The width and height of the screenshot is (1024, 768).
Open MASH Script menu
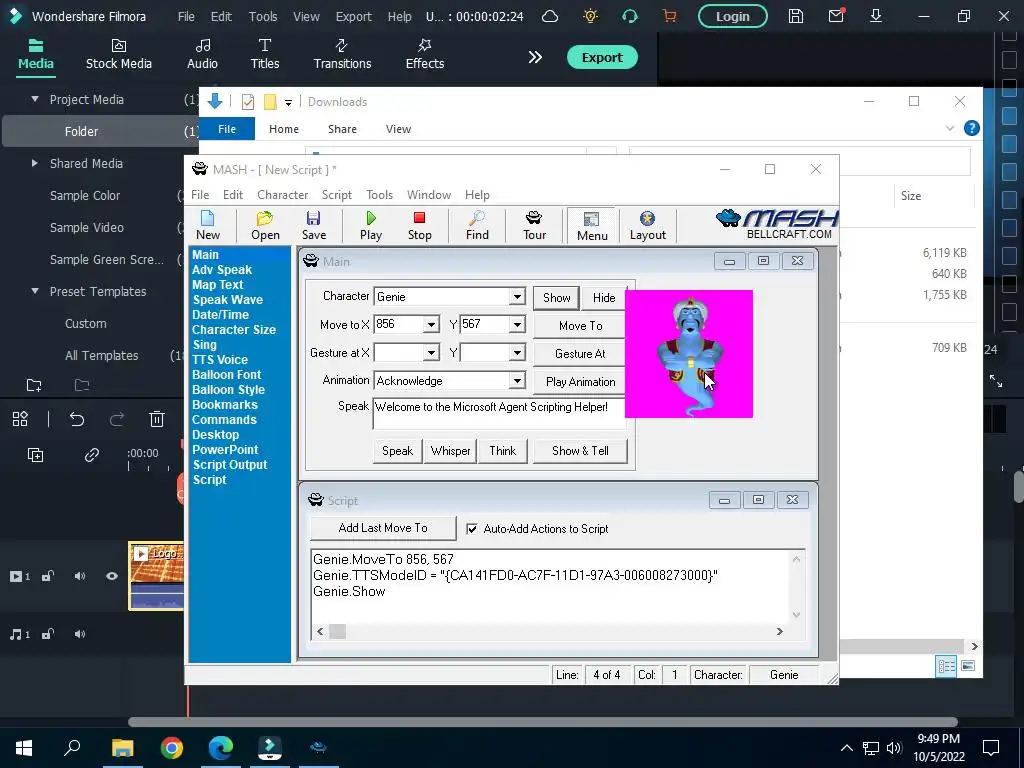coord(337,195)
